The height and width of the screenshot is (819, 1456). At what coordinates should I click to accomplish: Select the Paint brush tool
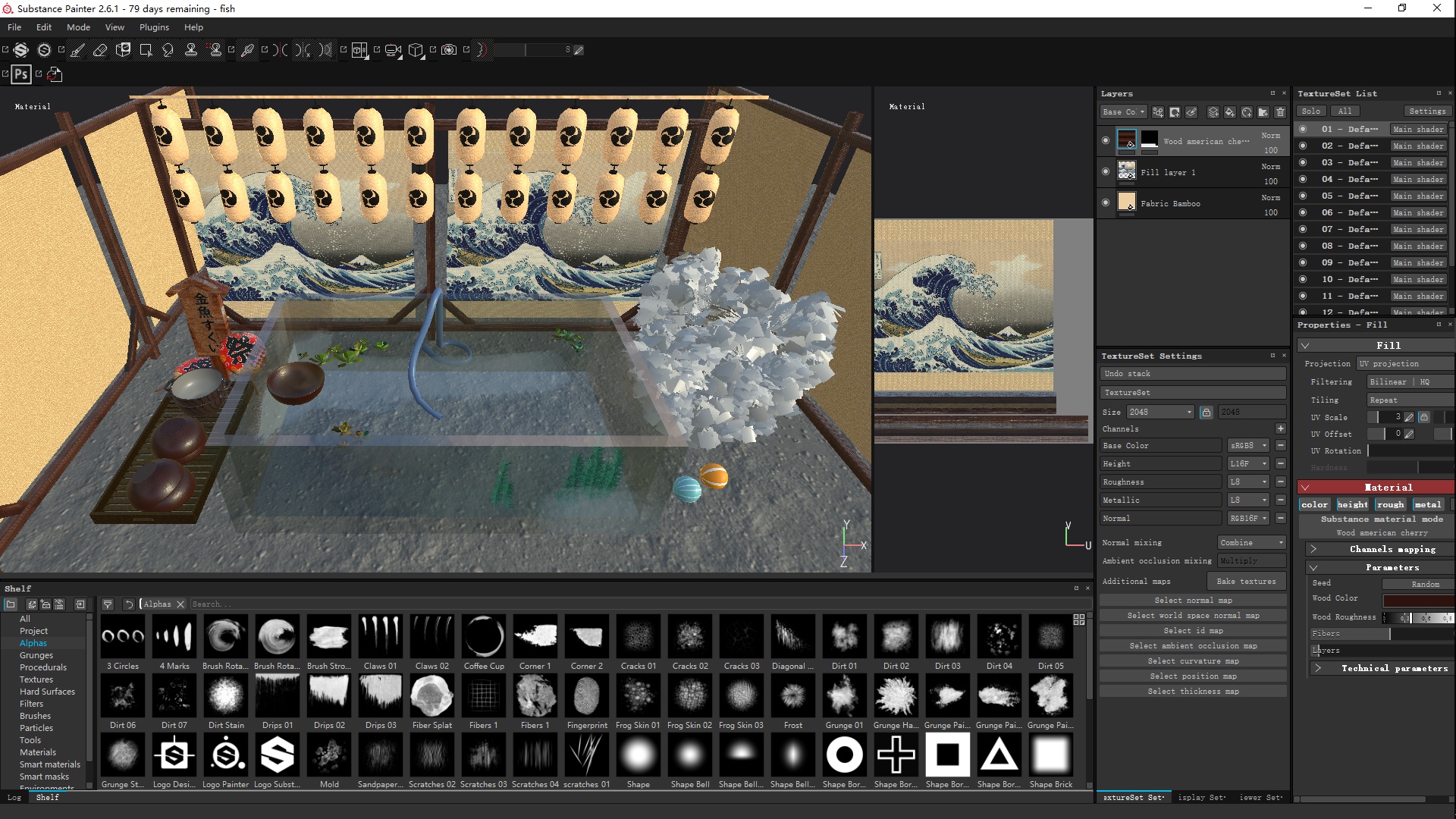pyautogui.click(x=77, y=50)
